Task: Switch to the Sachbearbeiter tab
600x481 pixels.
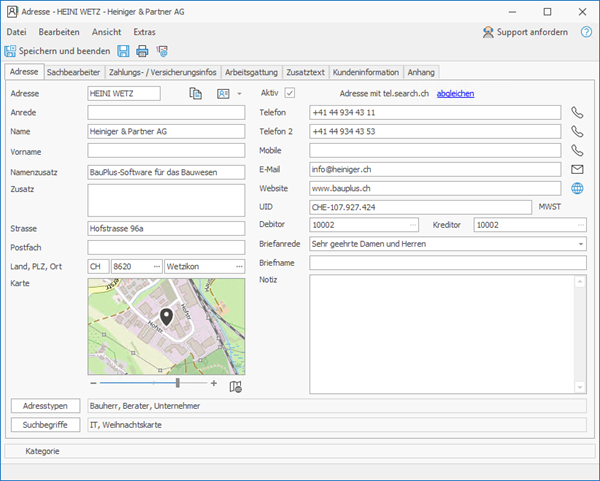Action: point(74,72)
